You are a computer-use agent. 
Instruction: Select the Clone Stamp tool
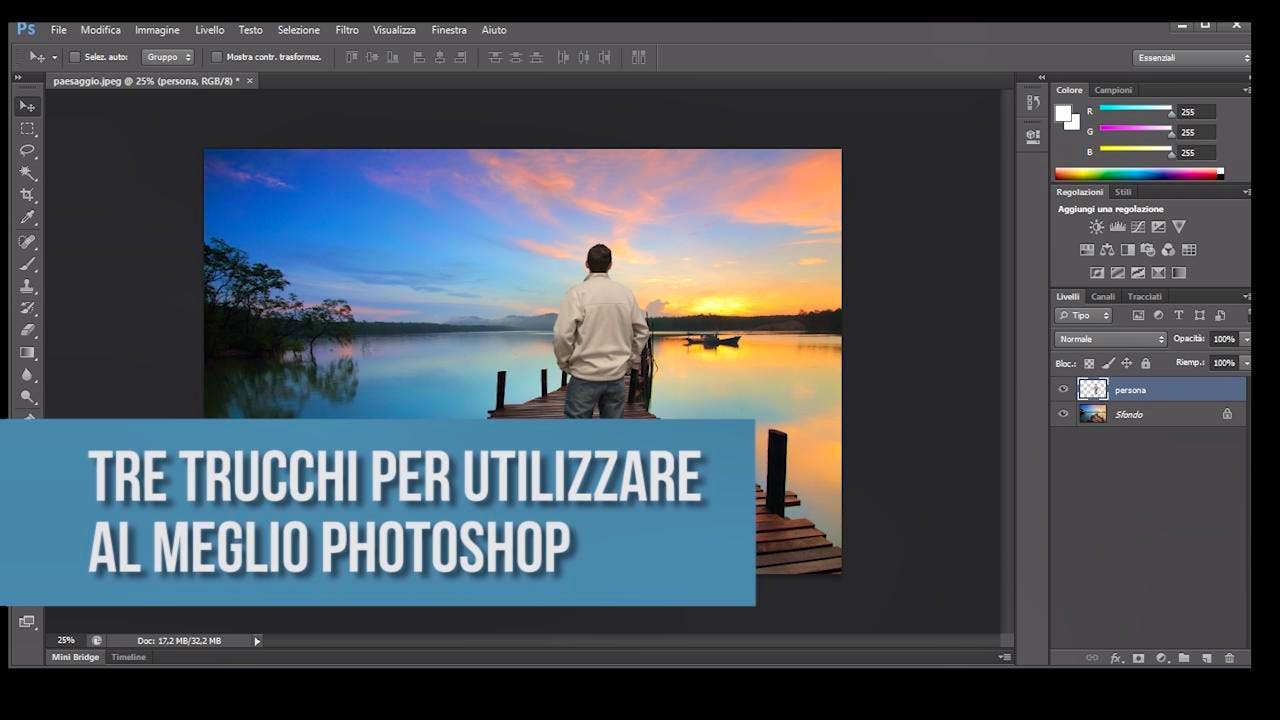click(27, 286)
